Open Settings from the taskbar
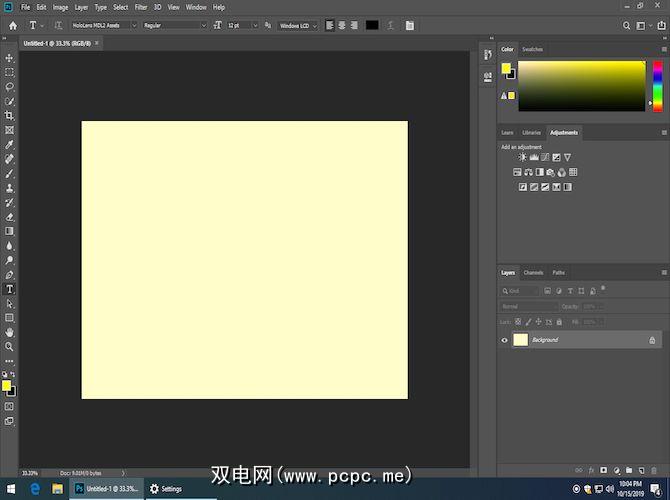This screenshot has height=500, width=670. [x=166, y=489]
